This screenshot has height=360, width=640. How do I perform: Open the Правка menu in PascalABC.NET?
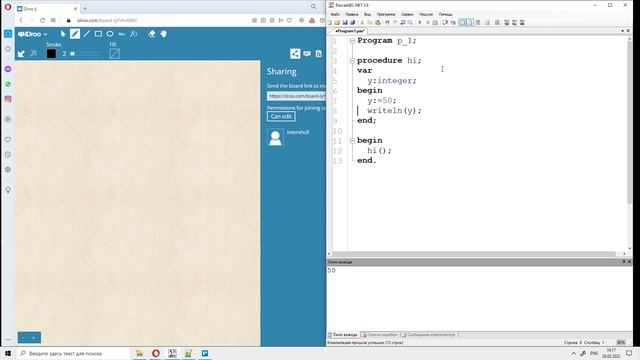click(351, 14)
